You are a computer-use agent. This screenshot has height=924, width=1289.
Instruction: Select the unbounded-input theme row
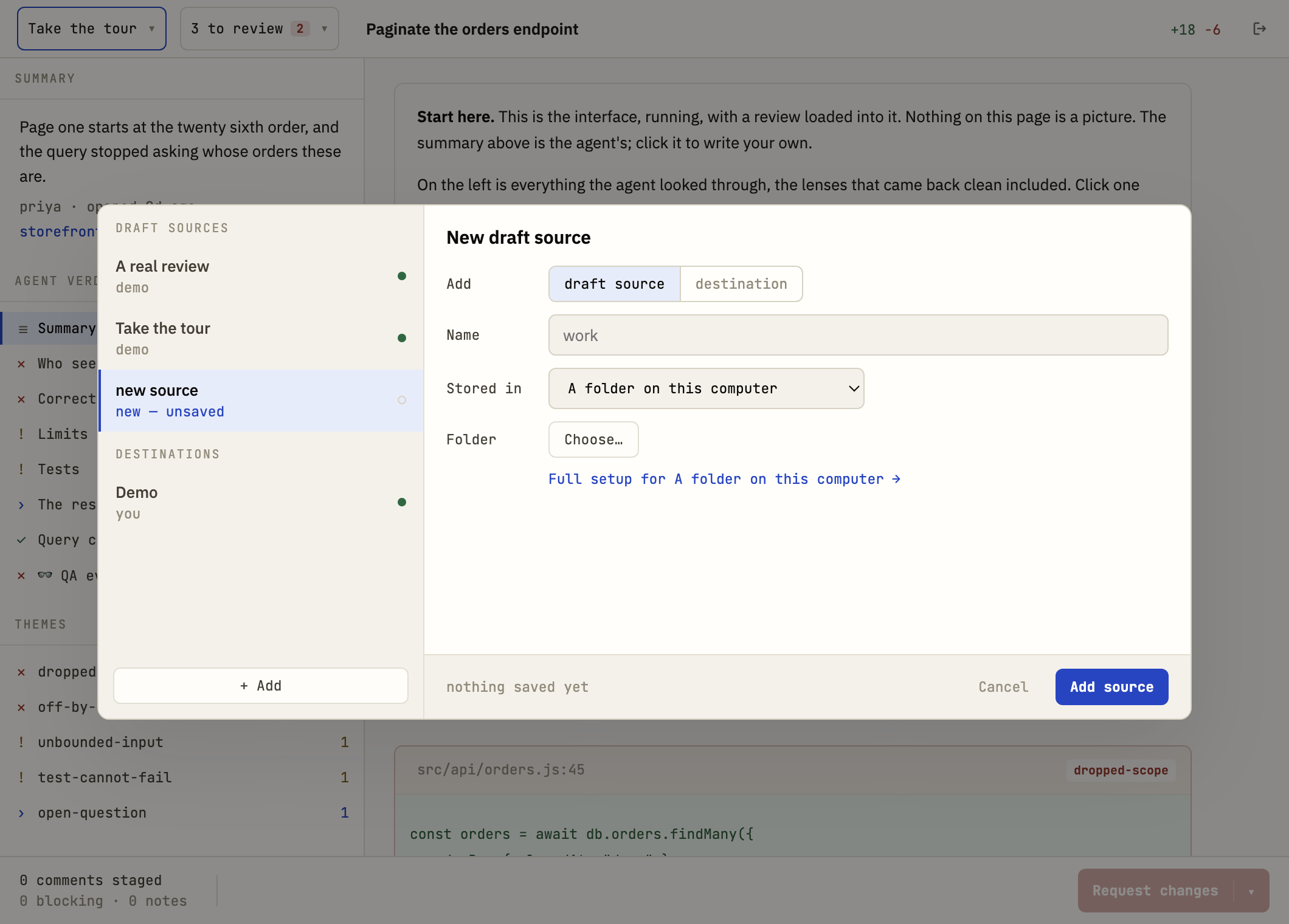coord(182,742)
